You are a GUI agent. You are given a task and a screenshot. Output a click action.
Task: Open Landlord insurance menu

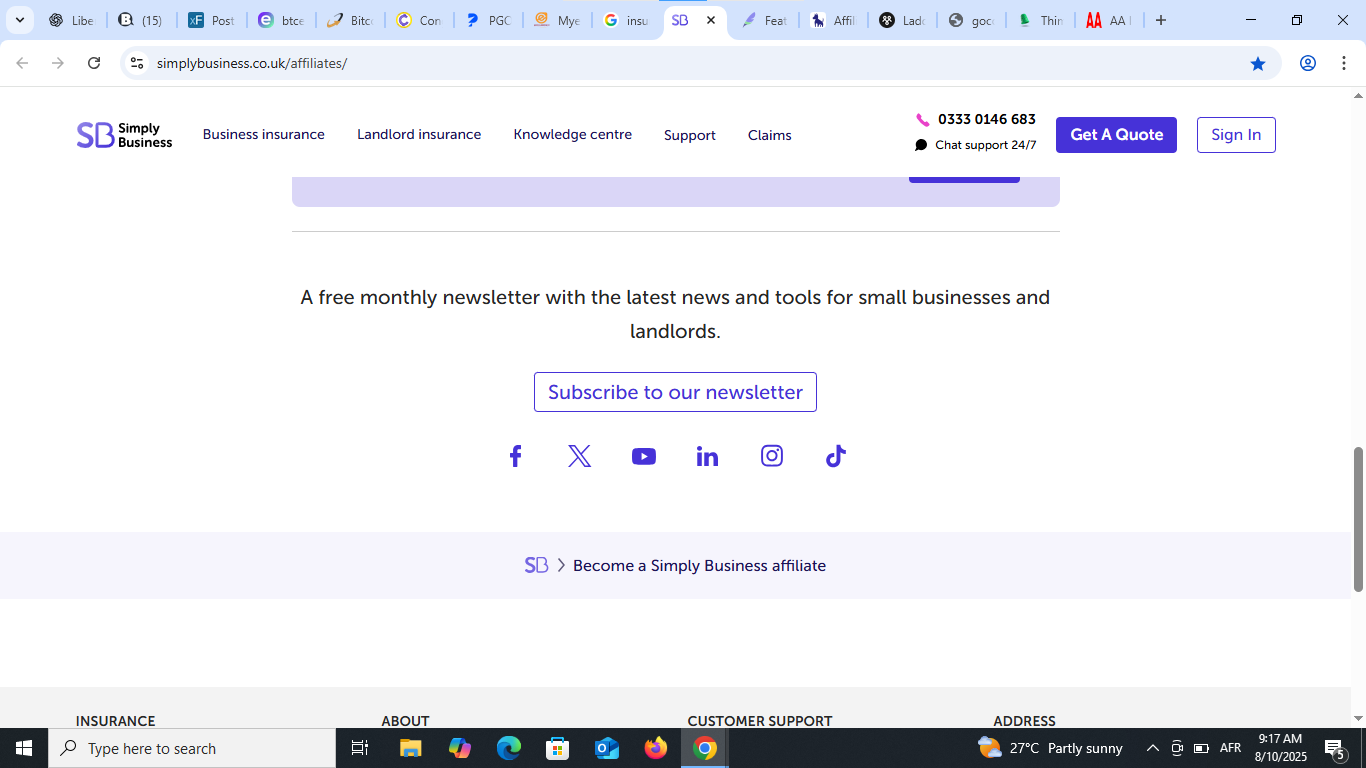pyautogui.click(x=419, y=134)
